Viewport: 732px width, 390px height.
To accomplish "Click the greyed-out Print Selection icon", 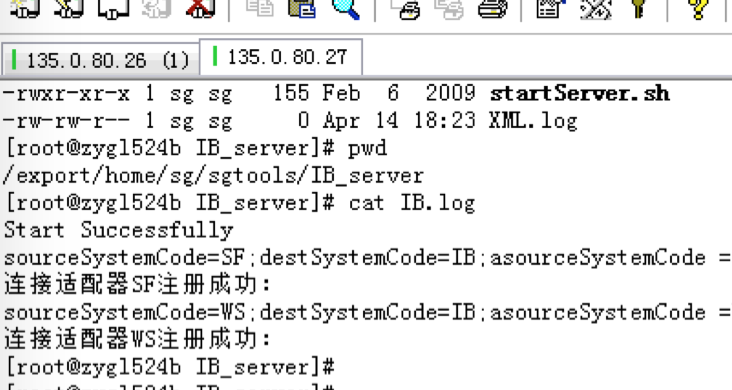I will pos(449,9).
